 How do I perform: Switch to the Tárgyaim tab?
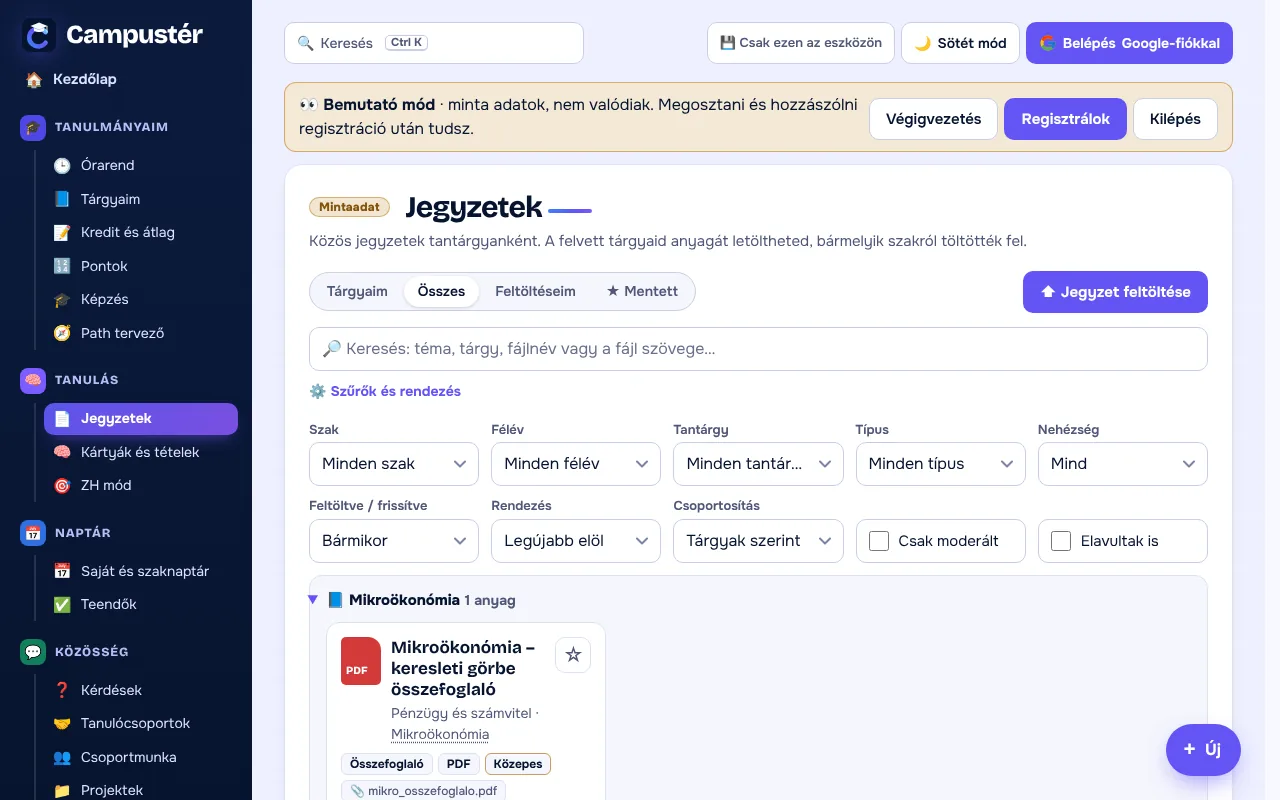click(x=357, y=291)
